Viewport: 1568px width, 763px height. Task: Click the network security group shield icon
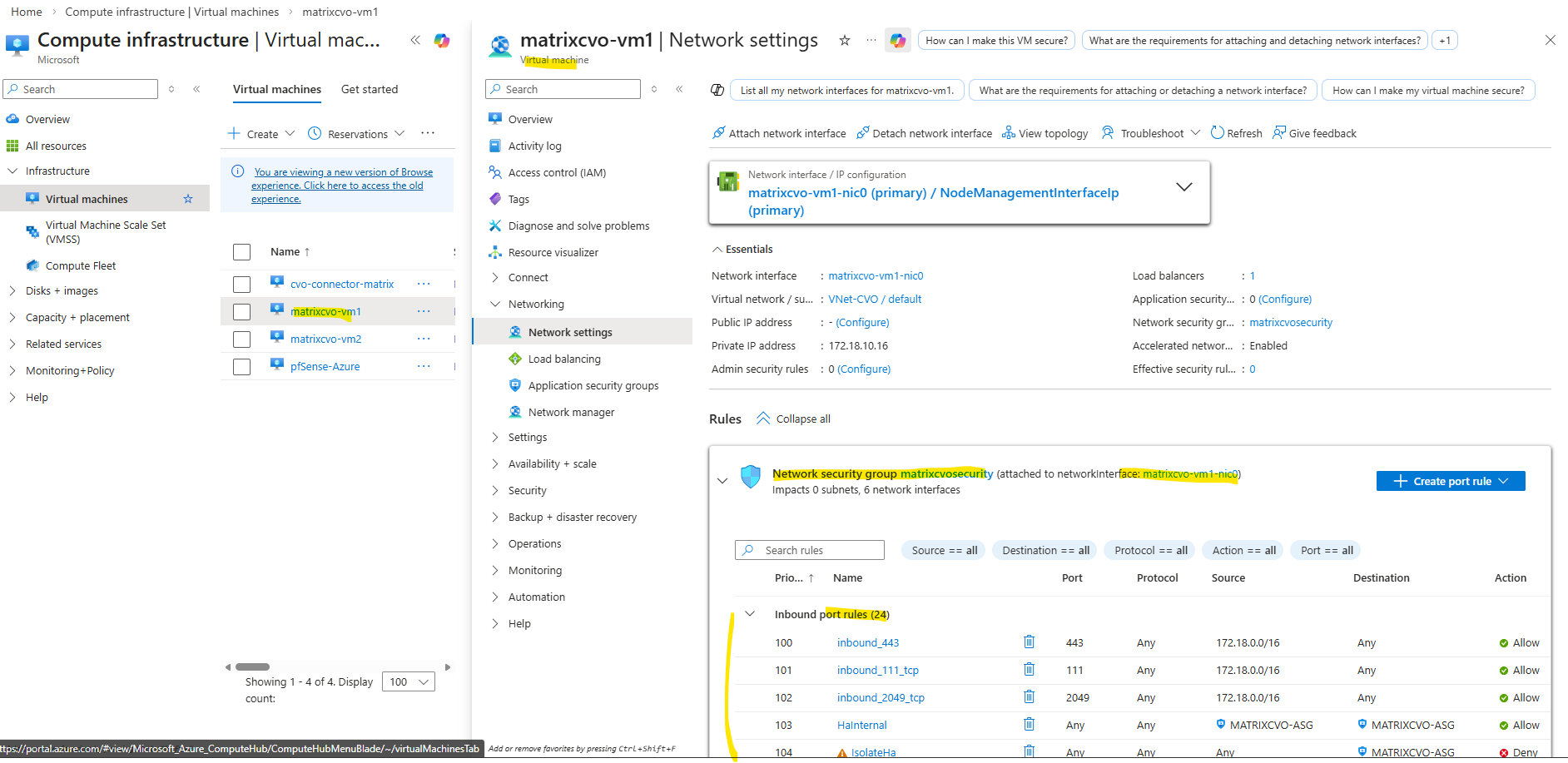pos(751,477)
